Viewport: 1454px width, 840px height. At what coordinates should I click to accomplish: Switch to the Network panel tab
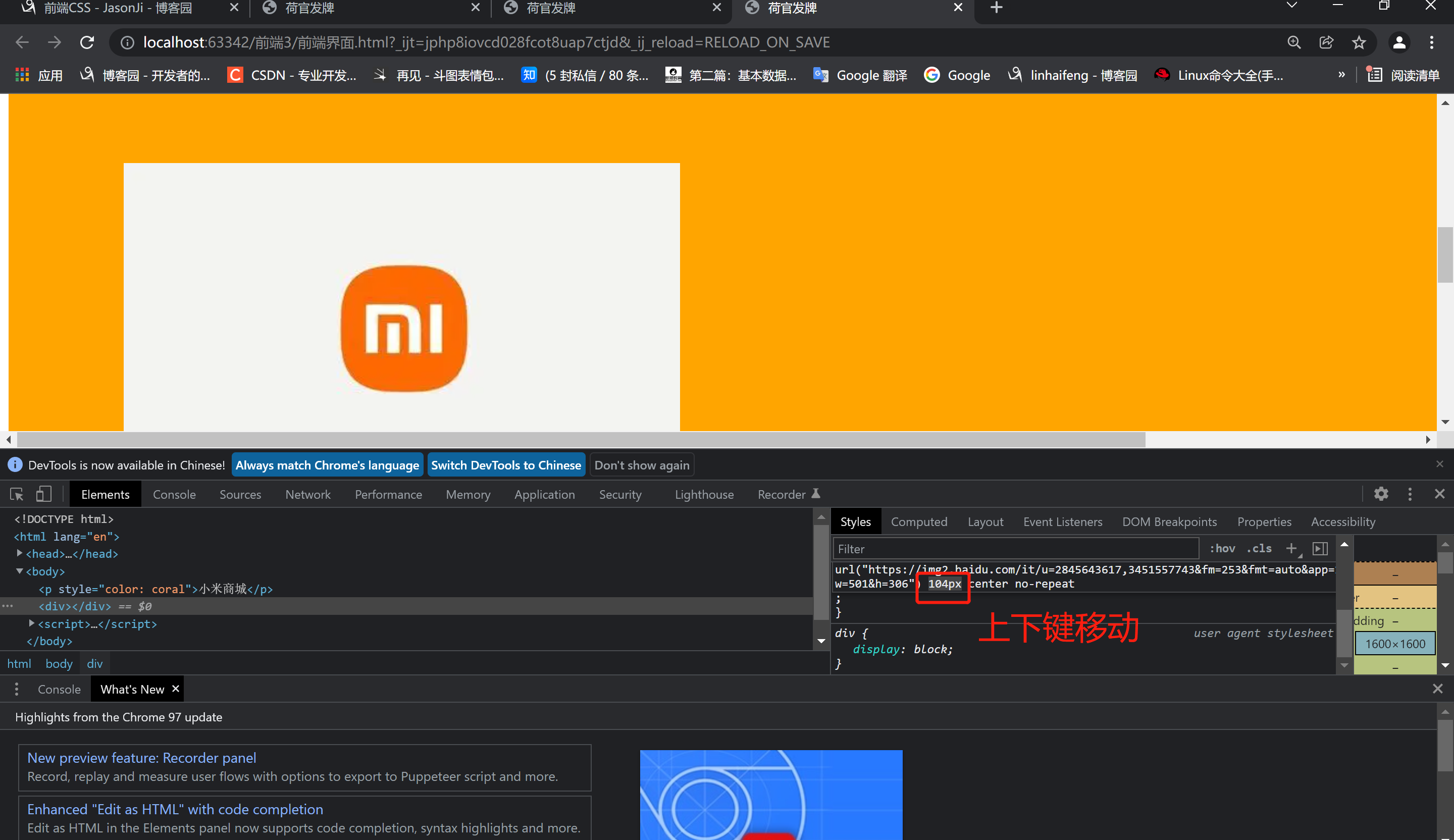[x=307, y=494]
